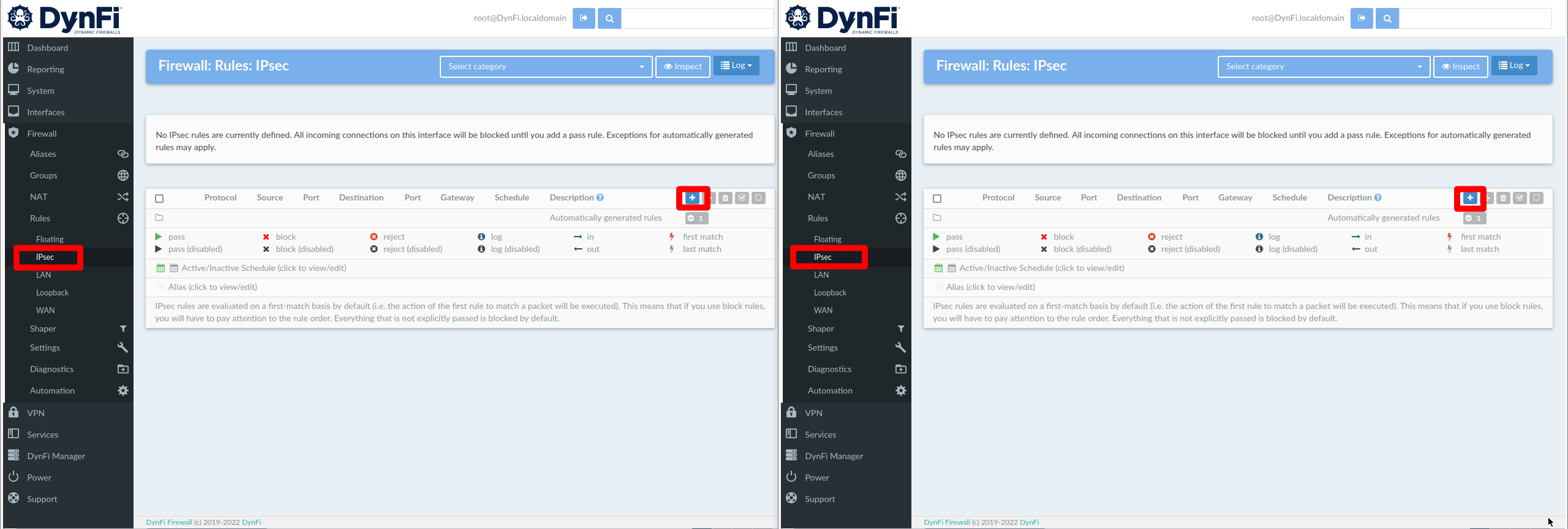Open the NAT menu in left sidebar
Screen dimensions: 1568x529
39,197
